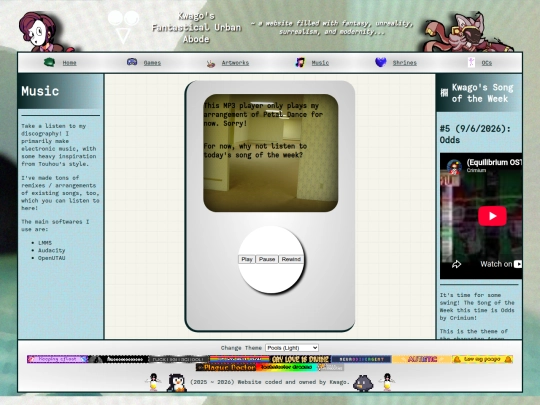This screenshot has height=405, width=540.
Task: Click the OCs character icon in navbar
Action: point(471,62)
